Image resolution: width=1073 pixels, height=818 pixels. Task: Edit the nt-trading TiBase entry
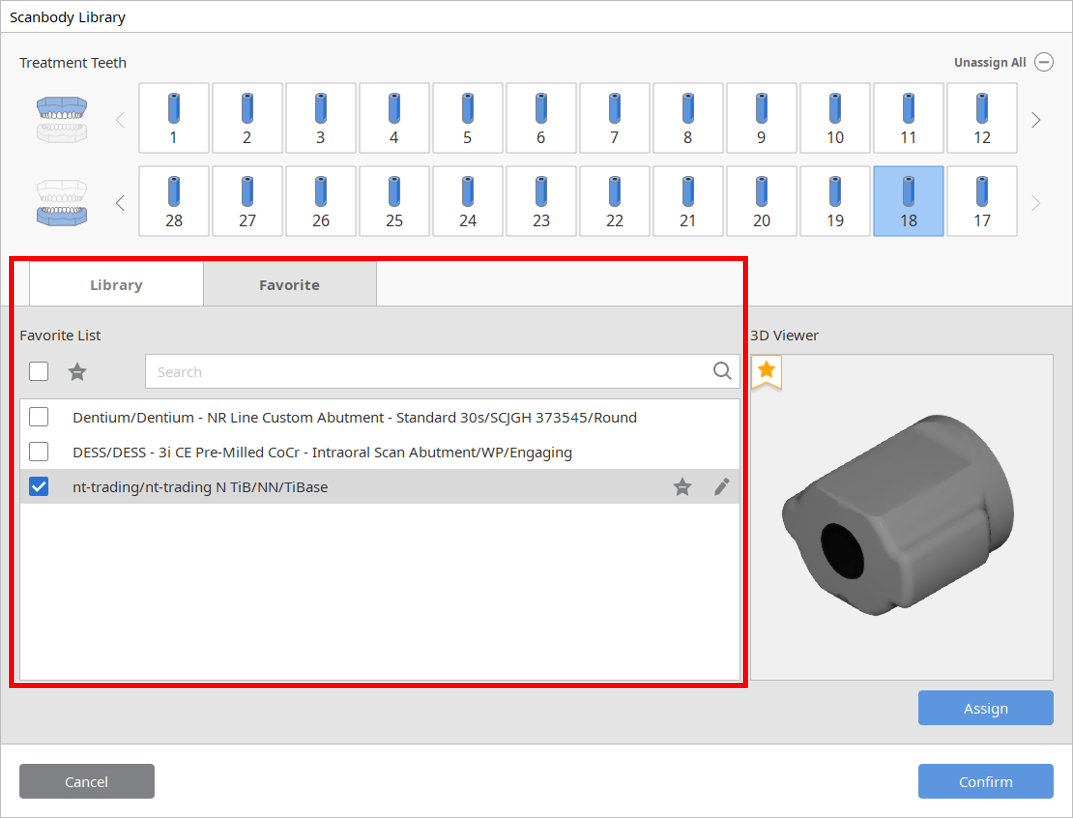click(721, 487)
